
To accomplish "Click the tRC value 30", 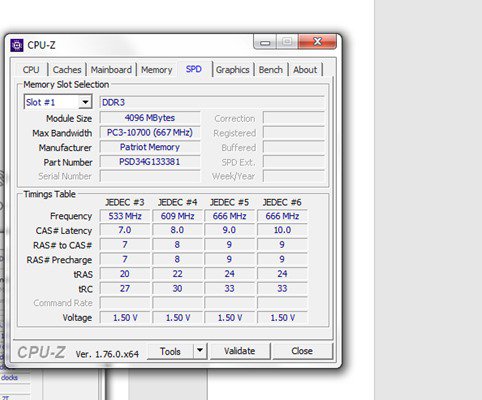I will [x=178, y=289].
